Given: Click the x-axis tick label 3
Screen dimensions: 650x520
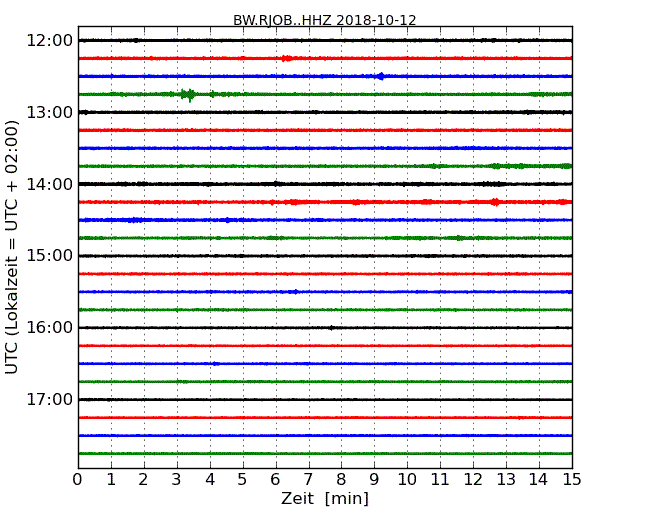Looking at the screenshot, I should coord(177,480).
